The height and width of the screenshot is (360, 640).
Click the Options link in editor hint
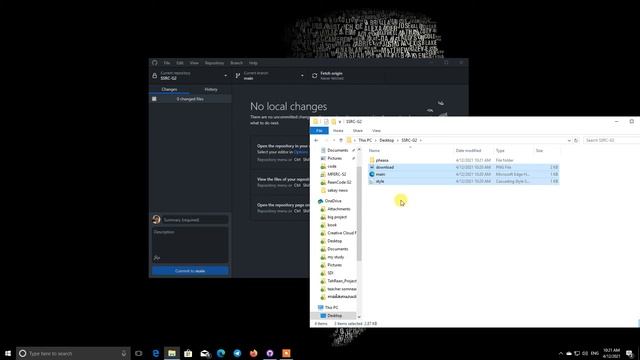pos(301,152)
